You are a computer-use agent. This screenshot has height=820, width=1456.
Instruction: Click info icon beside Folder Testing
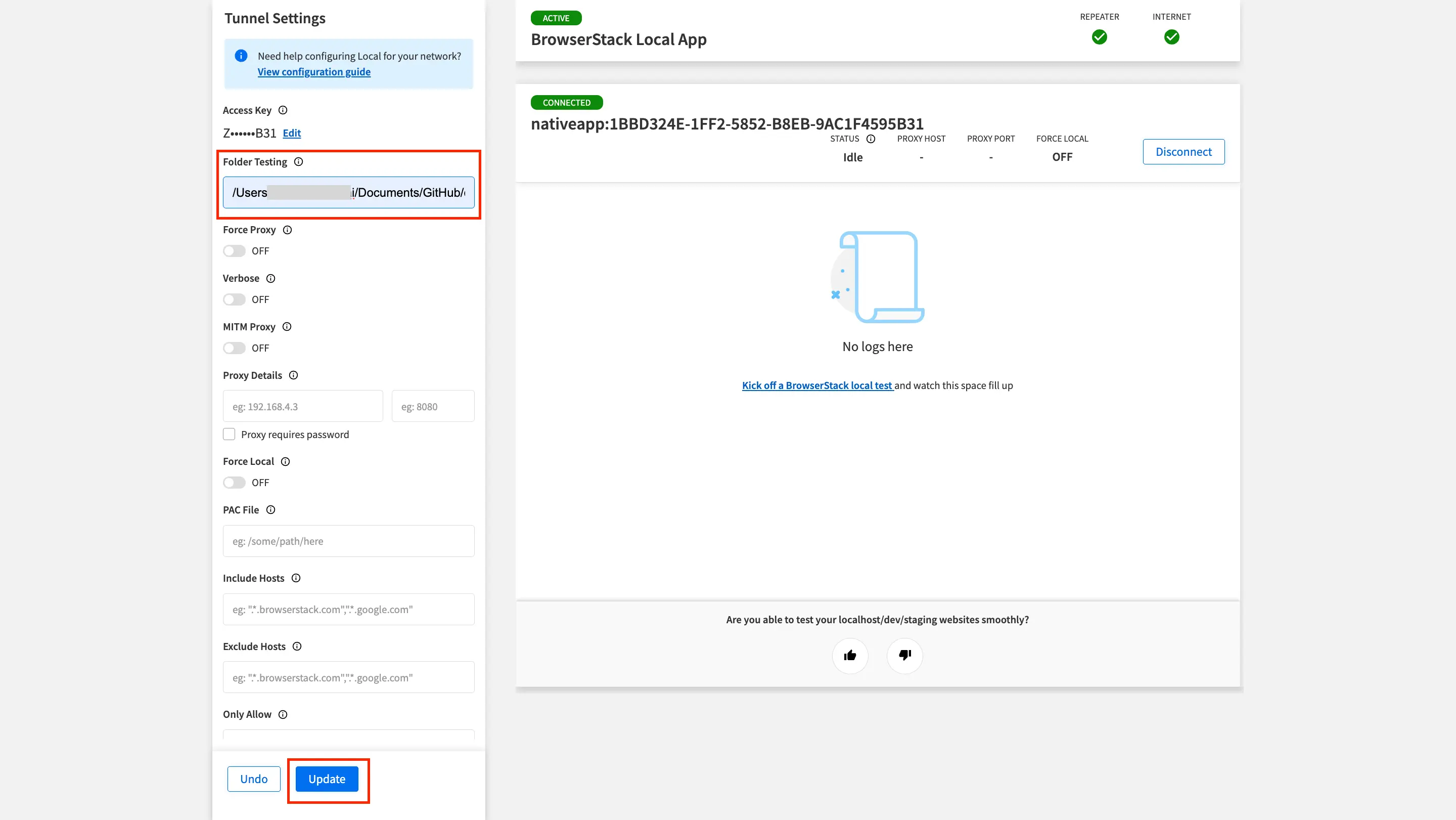pyautogui.click(x=298, y=162)
